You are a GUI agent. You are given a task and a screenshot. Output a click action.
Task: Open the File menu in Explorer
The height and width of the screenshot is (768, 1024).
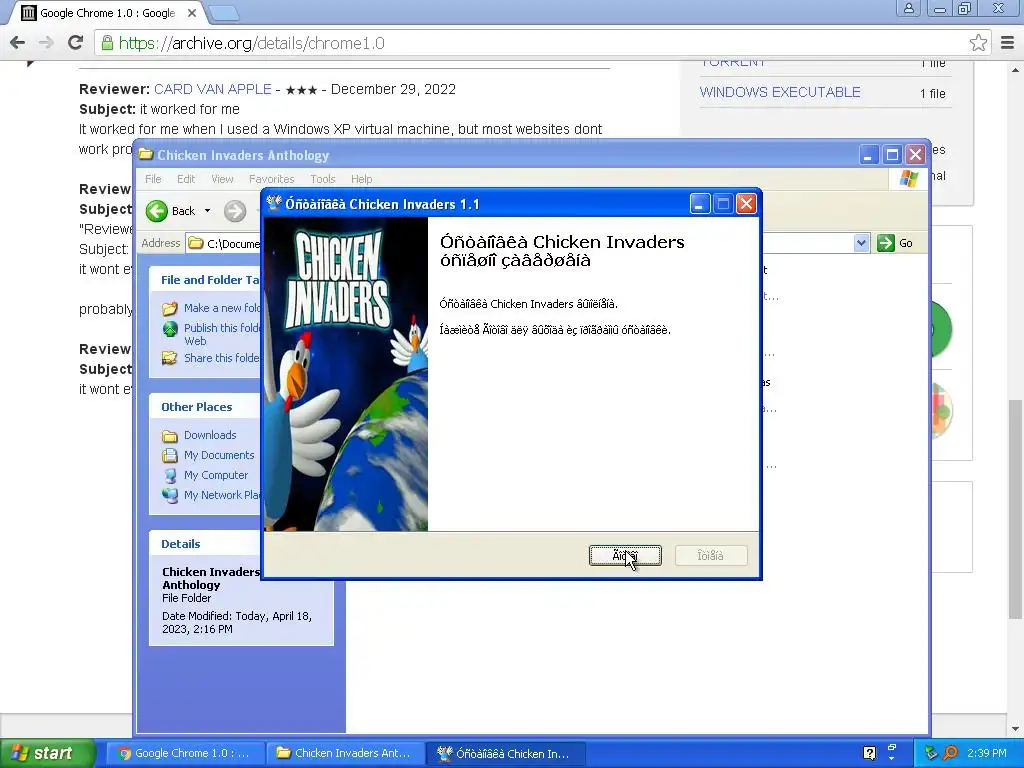pyautogui.click(x=153, y=179)
